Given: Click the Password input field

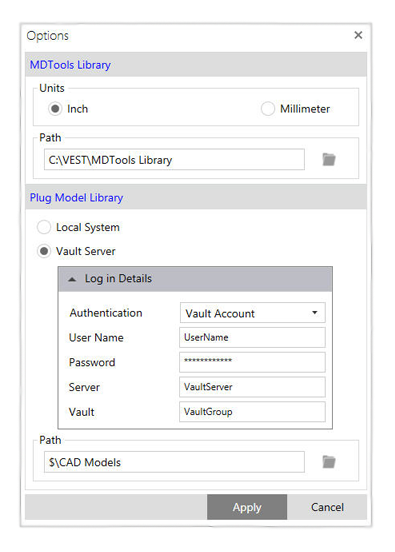Looking at the screenshot, I should click(252, 362).
